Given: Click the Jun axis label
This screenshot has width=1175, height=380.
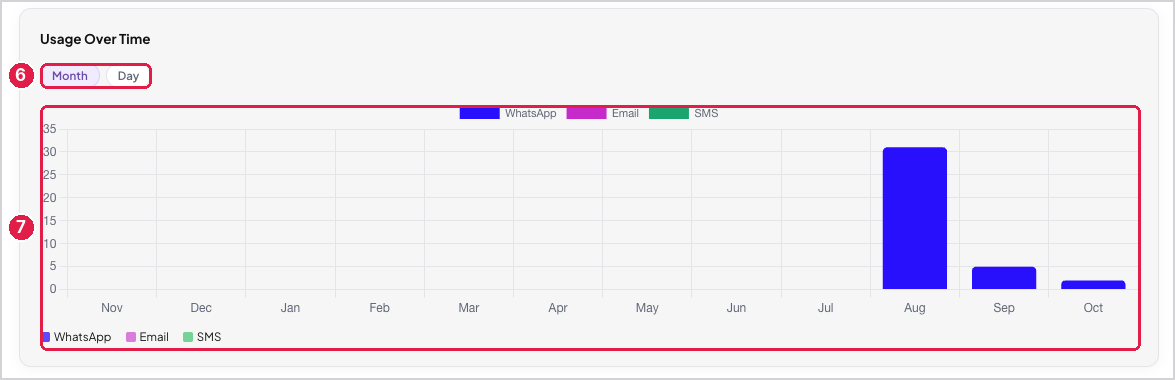Looking at the screenshot, I should [x=736, y=308].
